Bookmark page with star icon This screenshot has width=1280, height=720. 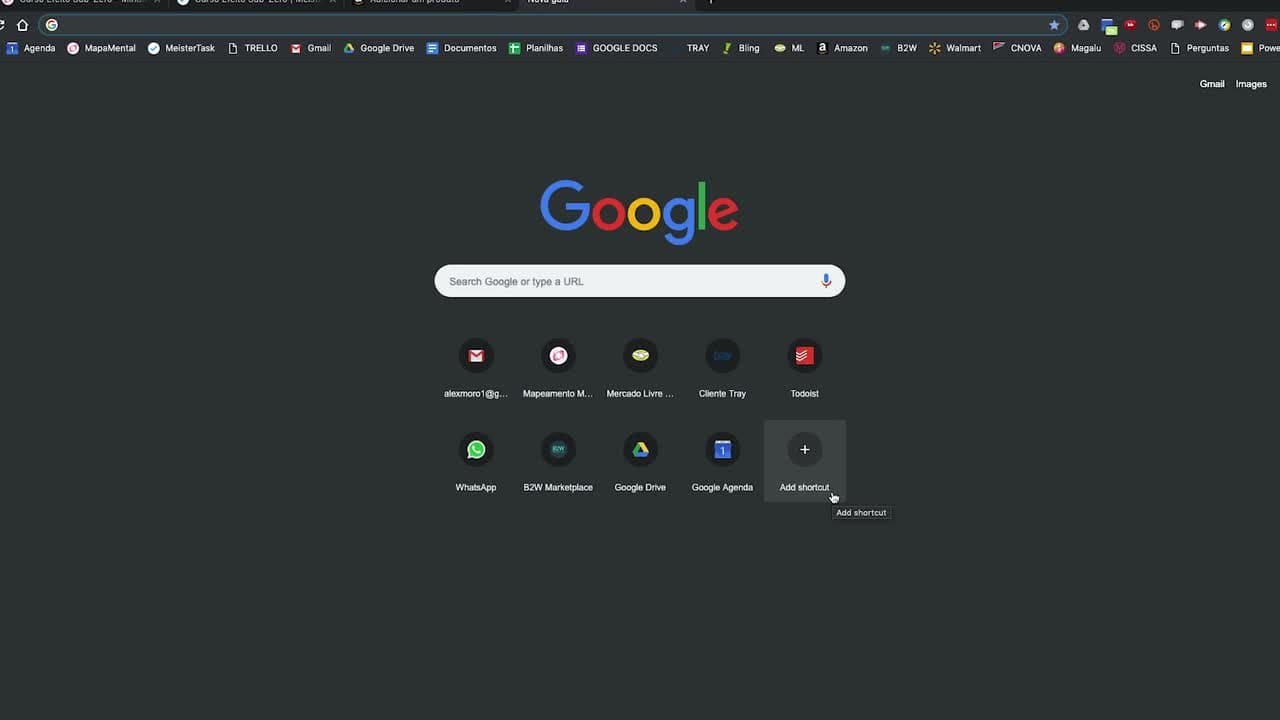[x=1054, y=25]
